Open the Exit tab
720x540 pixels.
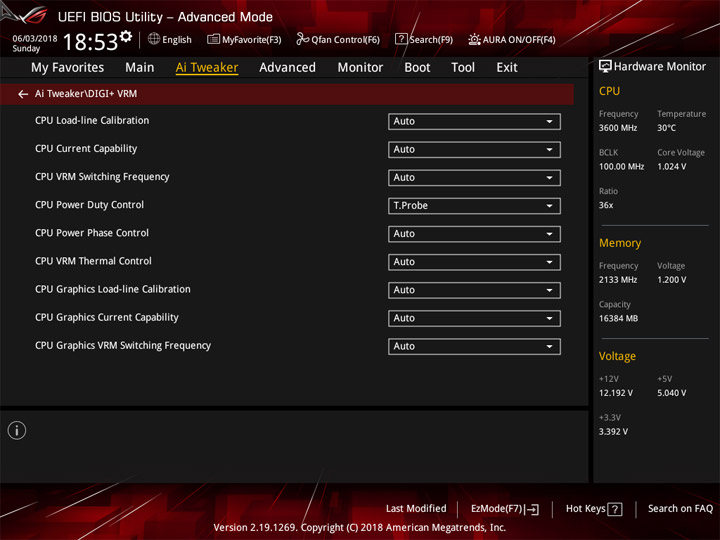[507, 68]
